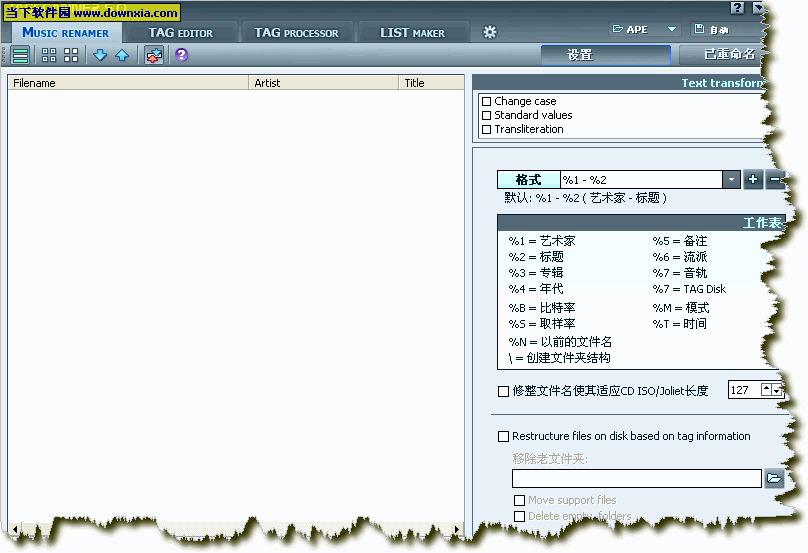Enable the Change case checkbox

click(487, 101)
